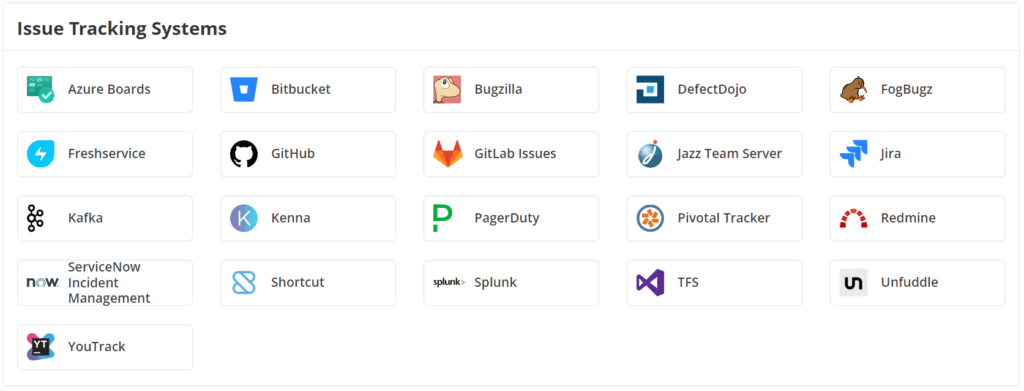Viewport: 1024px width, 391px height.
Task: Select the GitHub octocat icon
Action: (244, 154)
